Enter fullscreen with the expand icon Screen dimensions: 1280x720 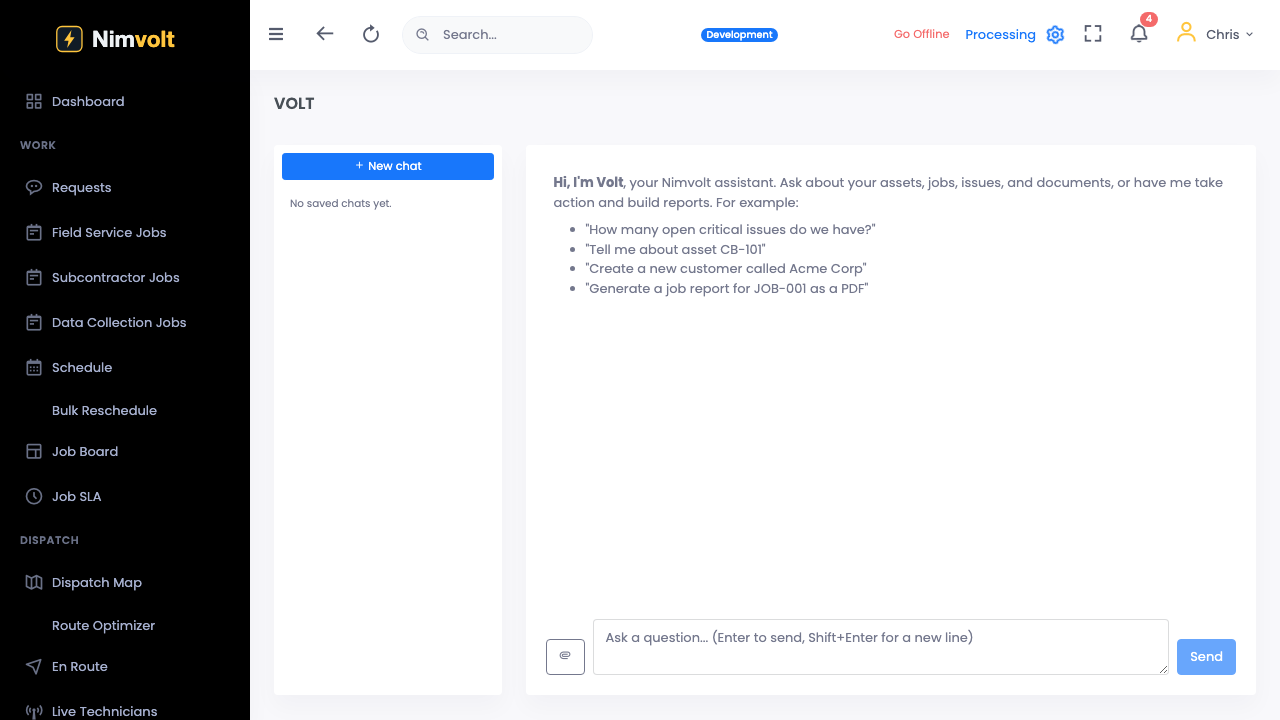[1093, 34]
